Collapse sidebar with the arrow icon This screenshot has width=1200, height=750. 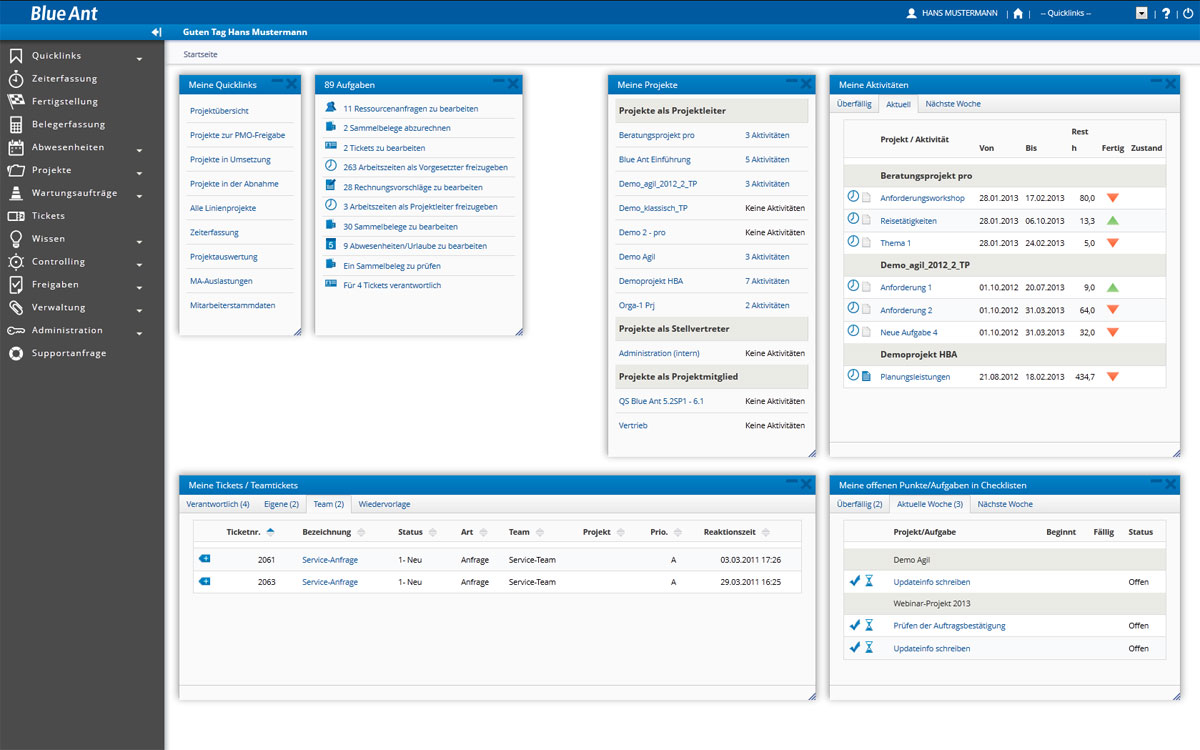click(156, 32)
